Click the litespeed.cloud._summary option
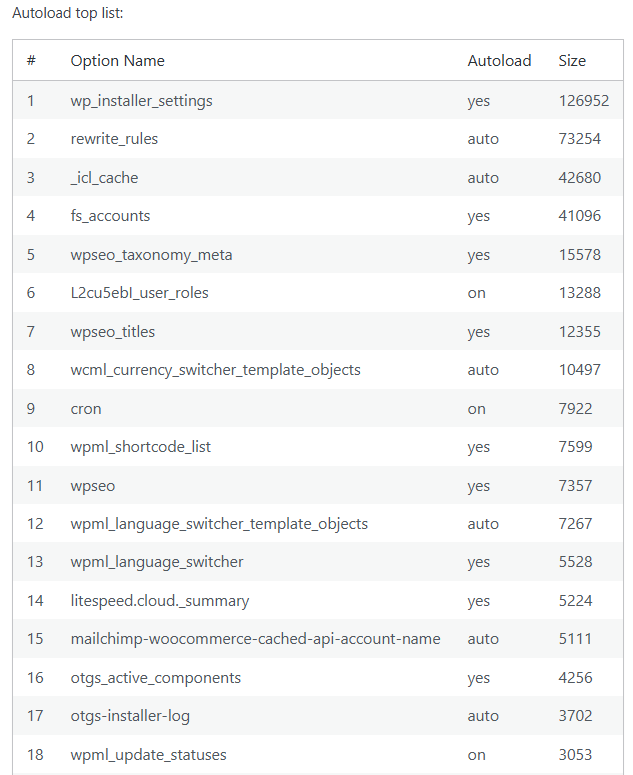Image resolution: width=633 pixels, height=775 pixels. pyautogui.click(x=160, y=602)
